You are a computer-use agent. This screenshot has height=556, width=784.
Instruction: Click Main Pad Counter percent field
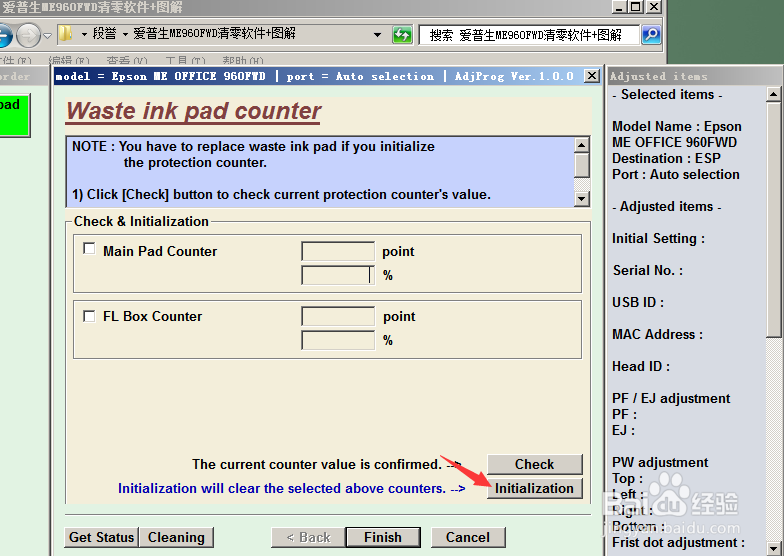coord(338,275)
